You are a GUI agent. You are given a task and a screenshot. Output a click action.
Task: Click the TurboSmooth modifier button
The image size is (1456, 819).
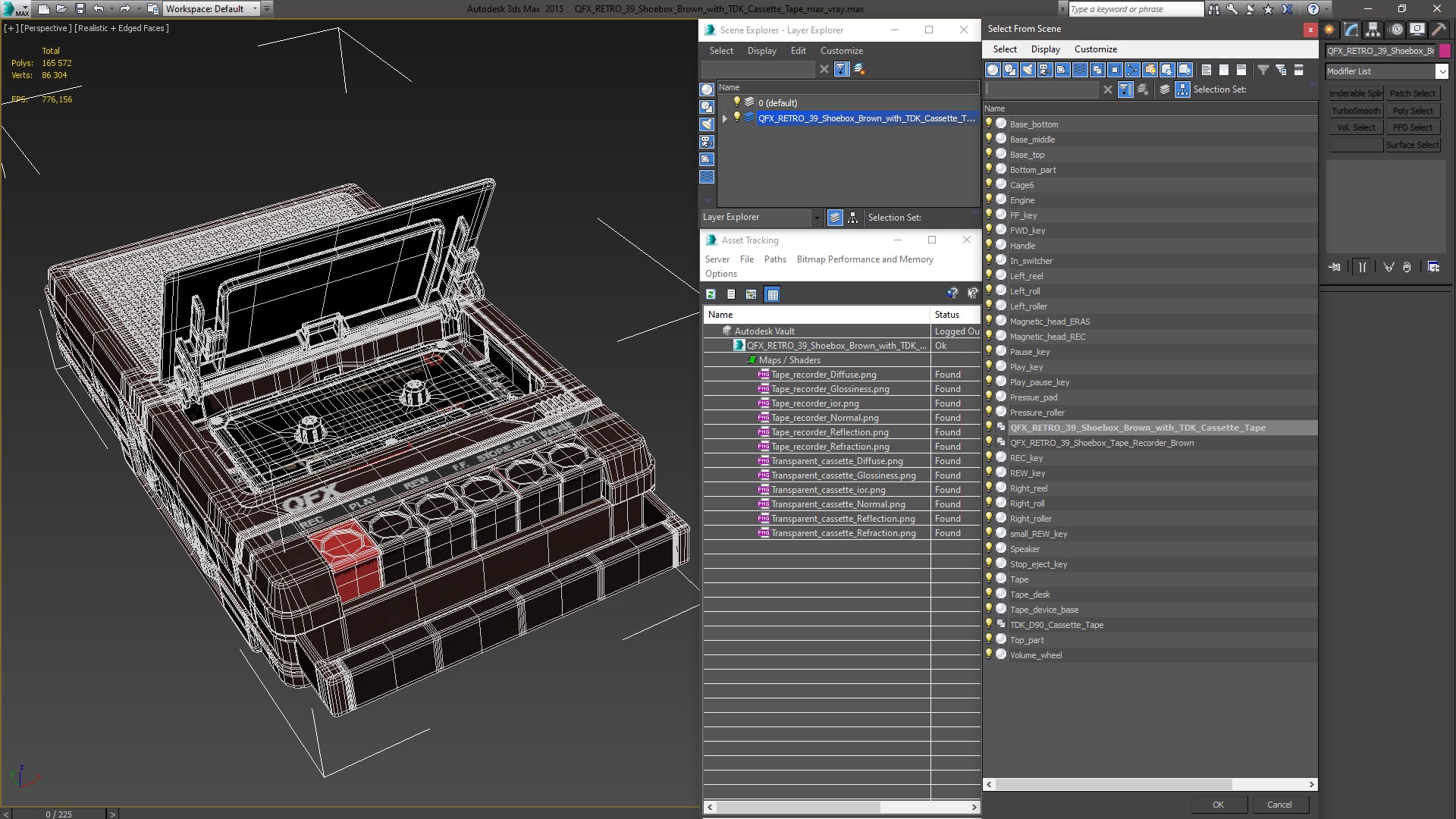click(x=1355, y=111)
